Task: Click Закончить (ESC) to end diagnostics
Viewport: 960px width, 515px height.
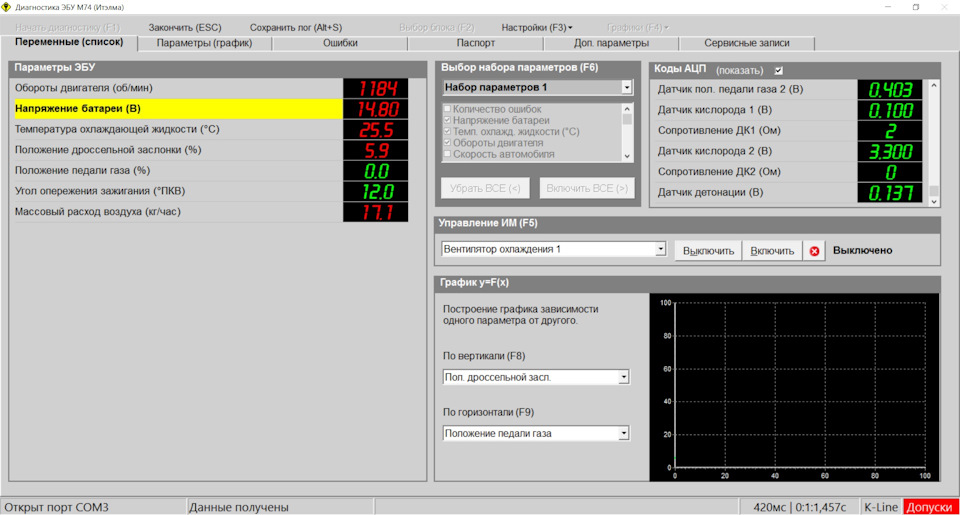Action: click(x=185, y=27)
